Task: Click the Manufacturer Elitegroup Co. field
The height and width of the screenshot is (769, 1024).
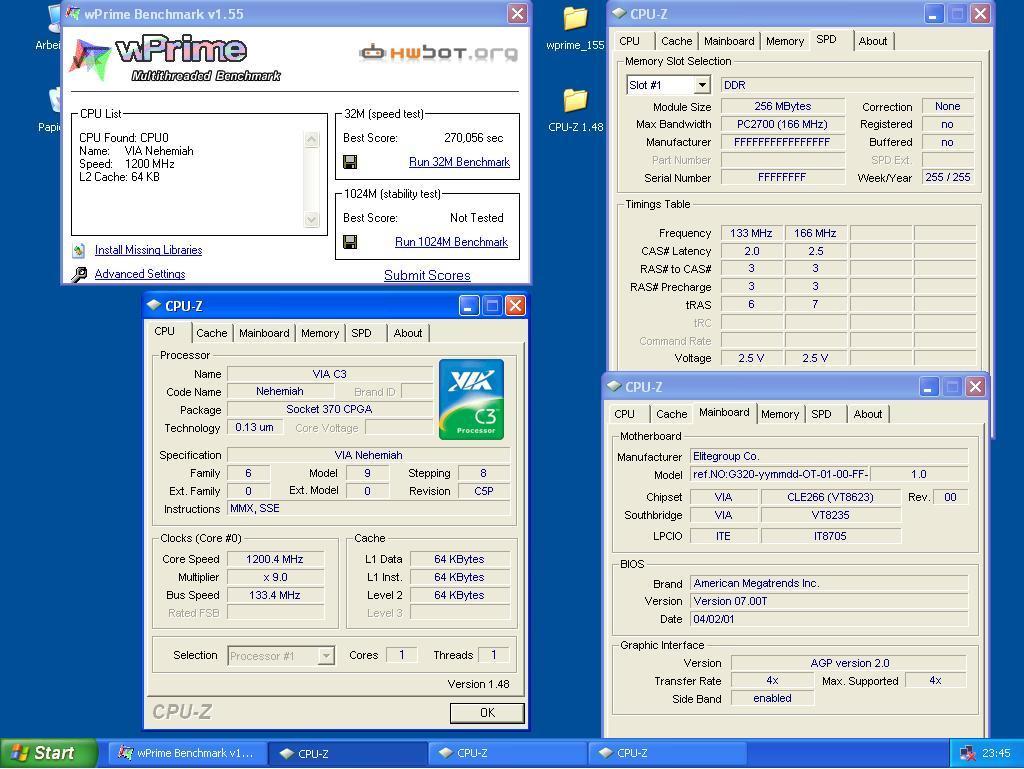Action: point(829,456)
